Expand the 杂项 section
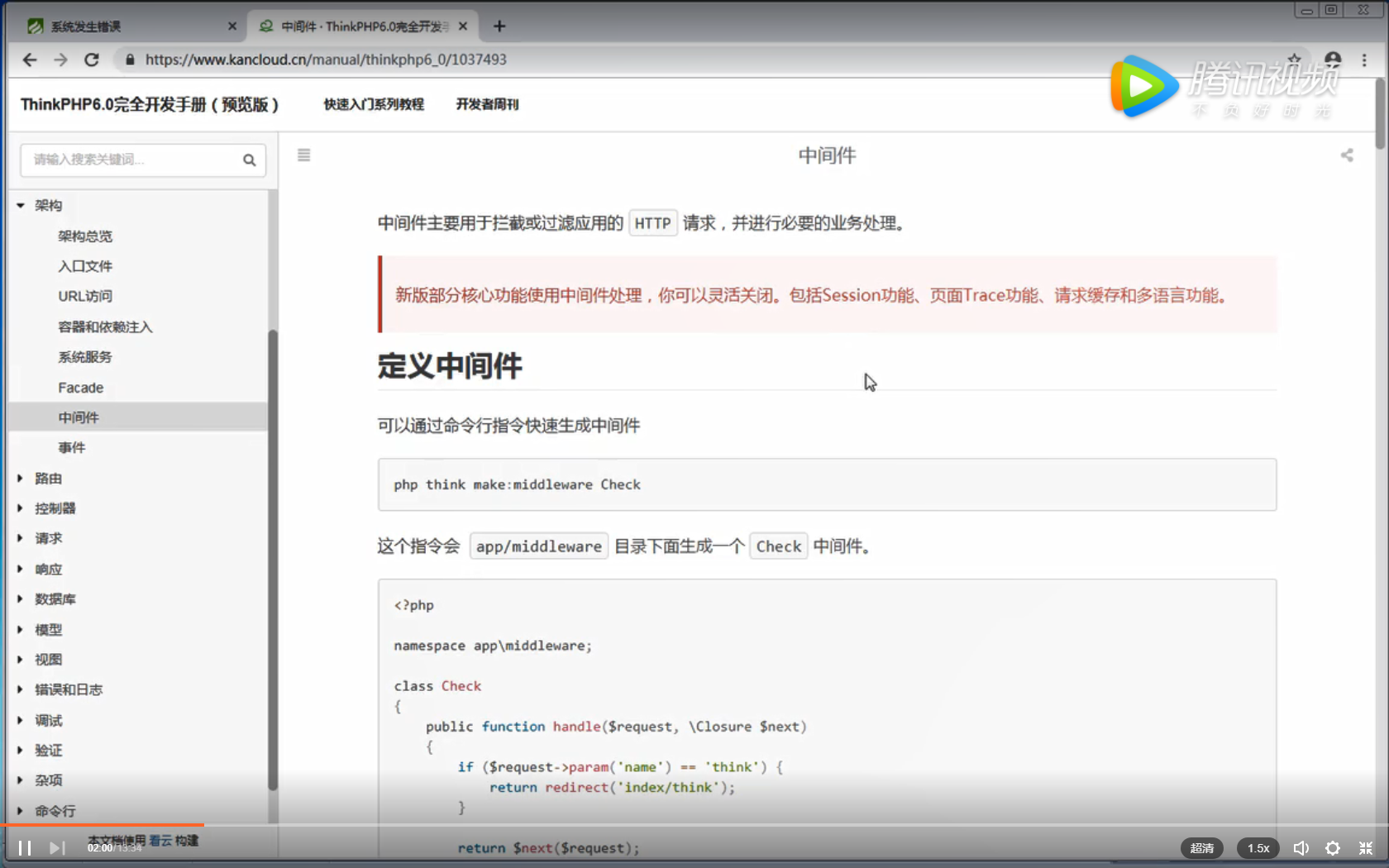Viewport: 1389px width, 868px height. pyautogui.click(x=20, y=780)
